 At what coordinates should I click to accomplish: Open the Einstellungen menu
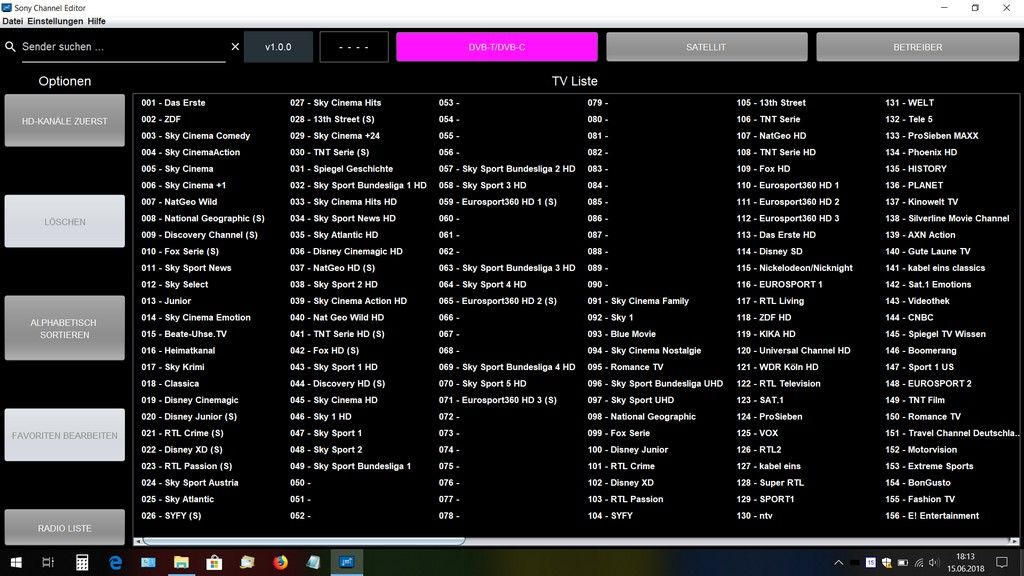(x=56, y=21)
